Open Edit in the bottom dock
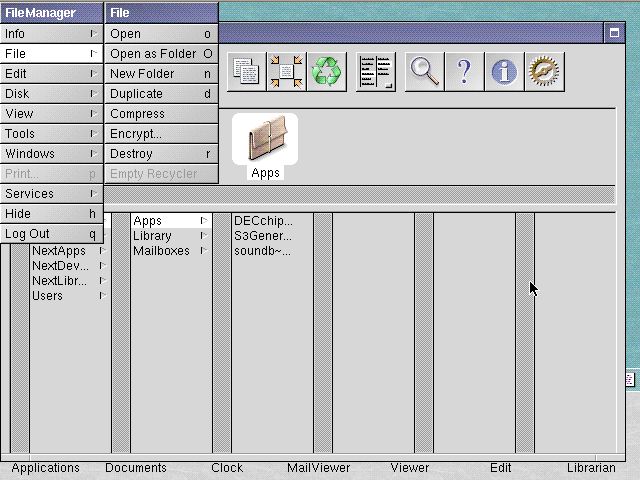 [501, 468]
